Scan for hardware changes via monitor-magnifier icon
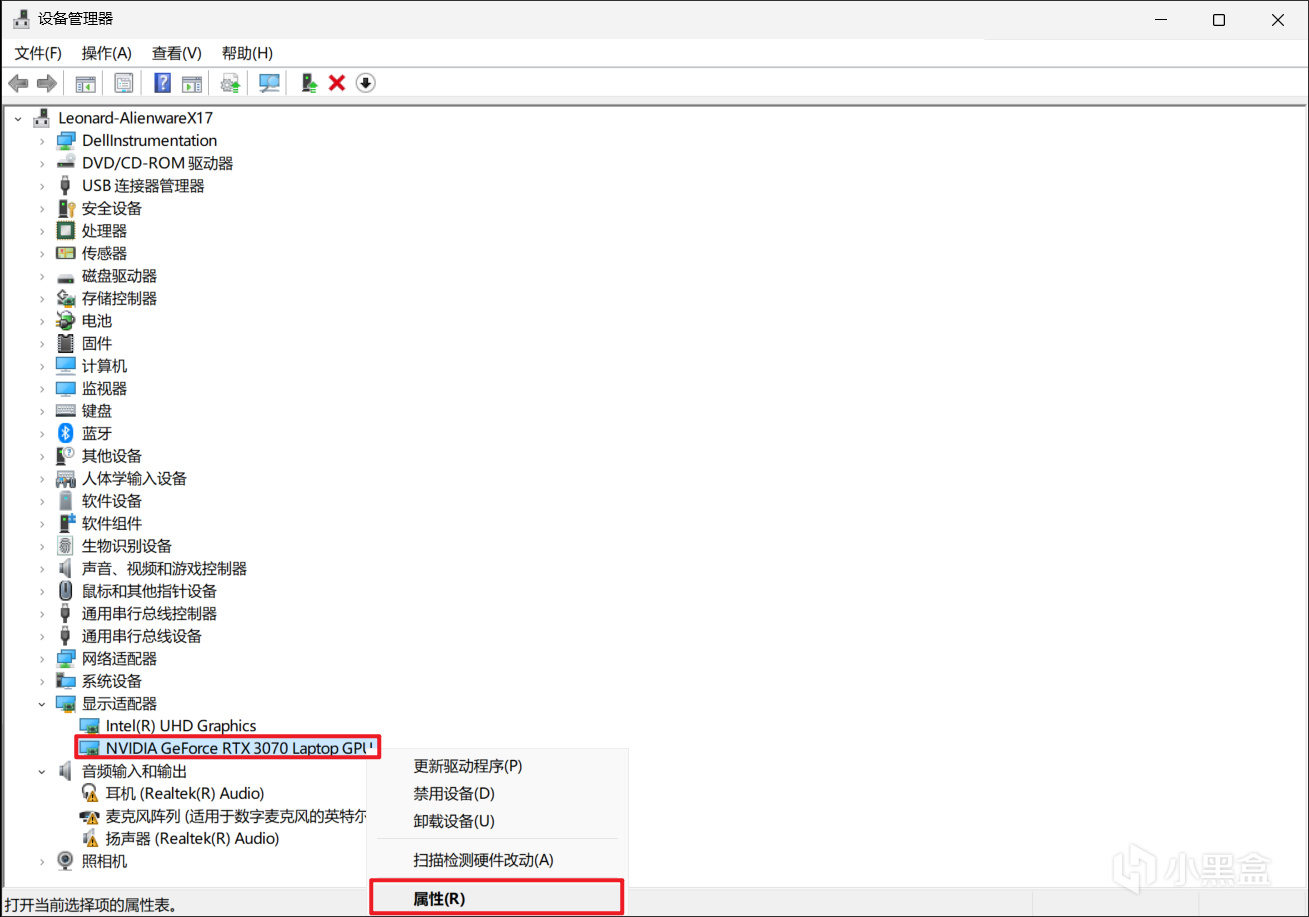 269,83
